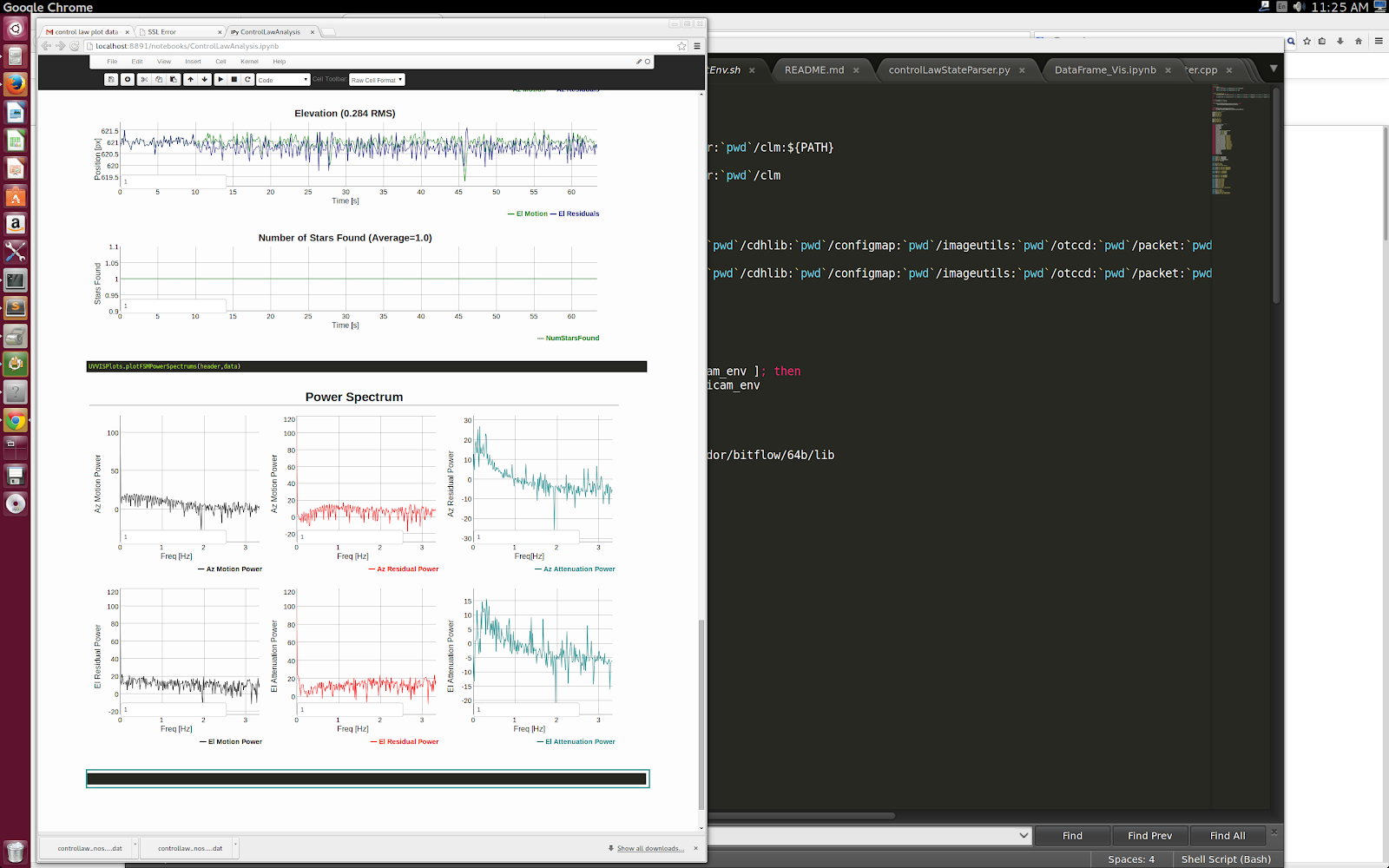Paste cell using the notebook toolbar icon
The image size is (1389, 868).
174,80
